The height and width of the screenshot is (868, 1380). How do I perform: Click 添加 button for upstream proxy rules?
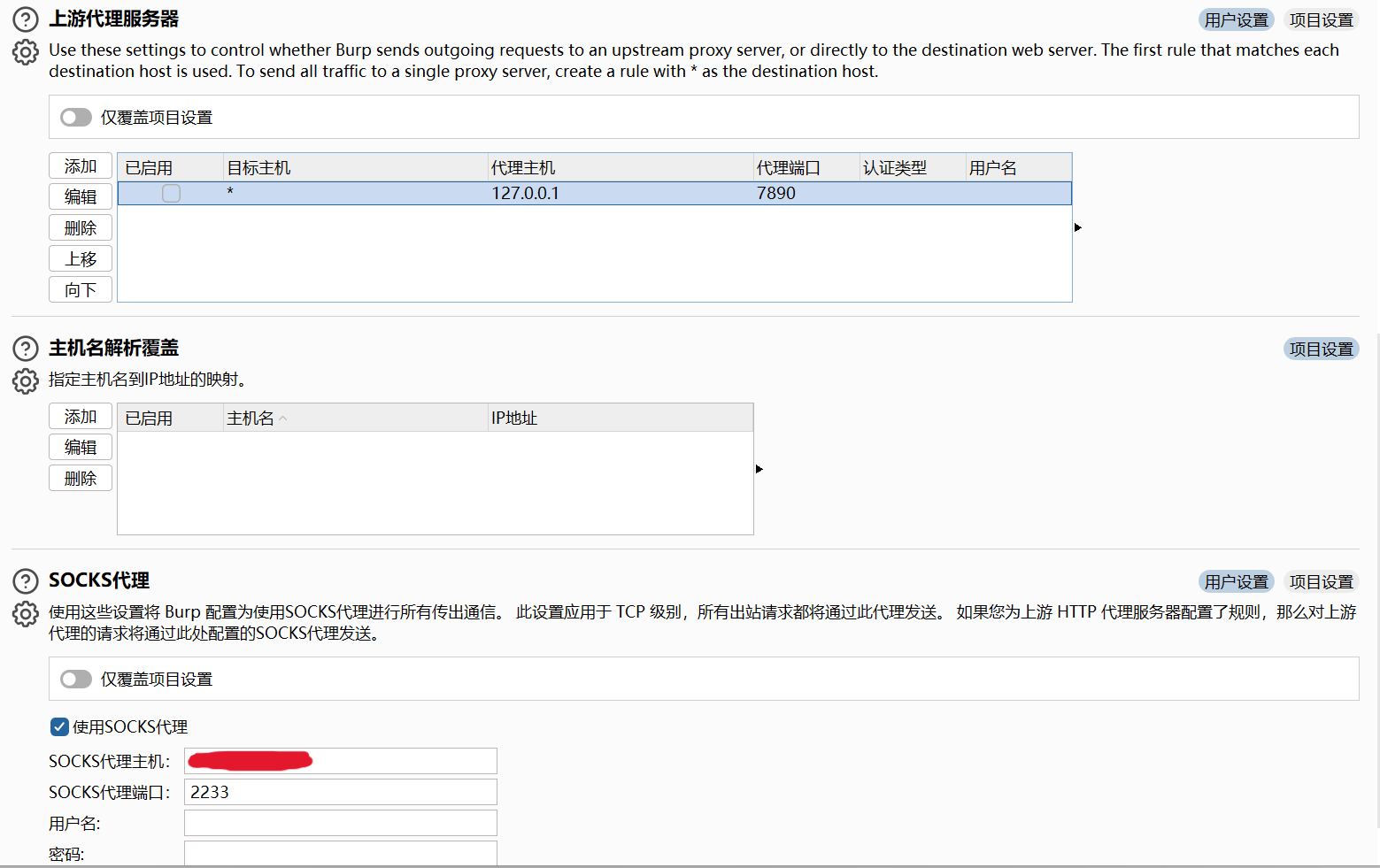[x=81, y=166]
